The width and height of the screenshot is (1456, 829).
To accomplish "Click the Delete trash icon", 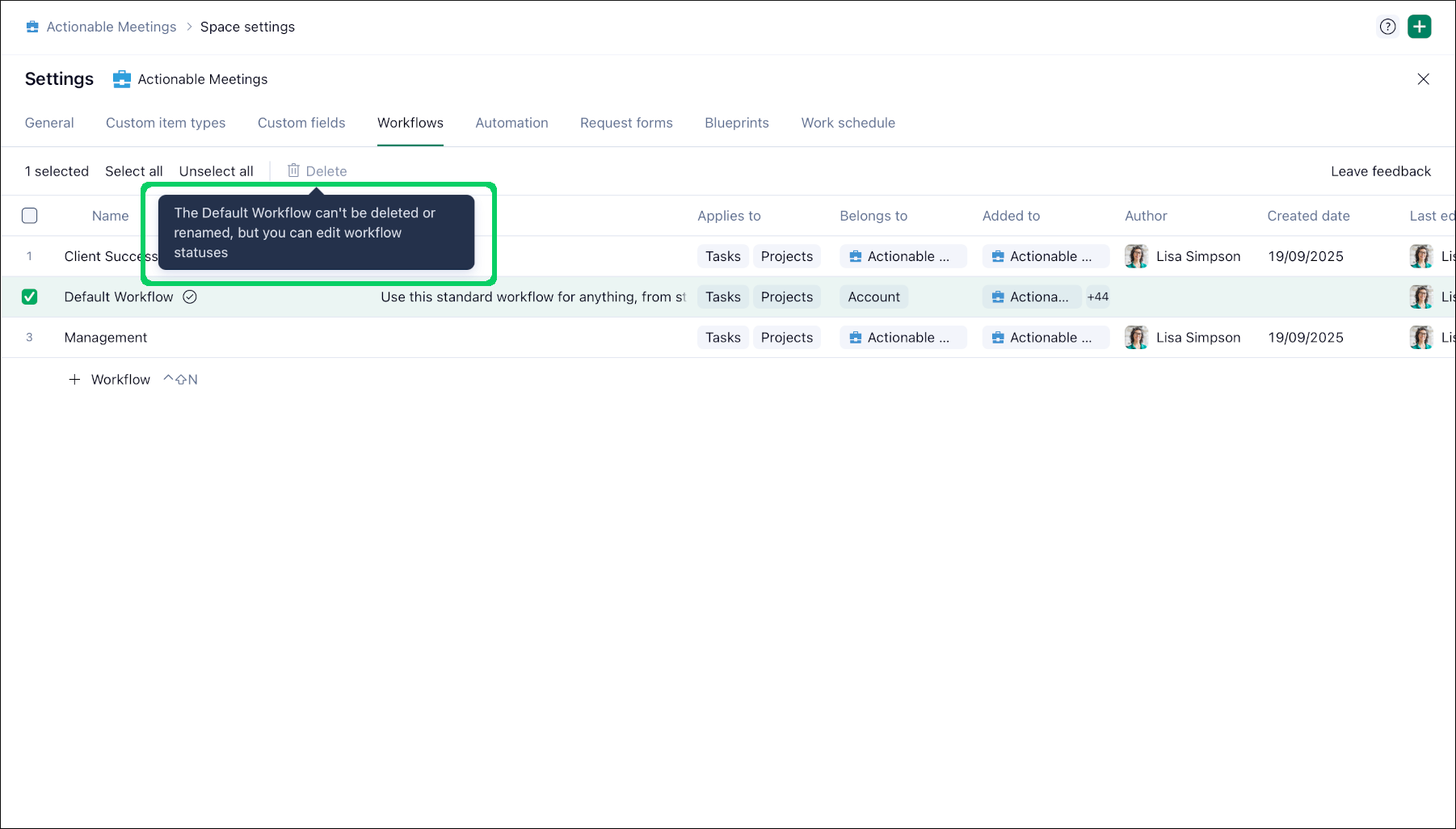I will pos(293,170).
